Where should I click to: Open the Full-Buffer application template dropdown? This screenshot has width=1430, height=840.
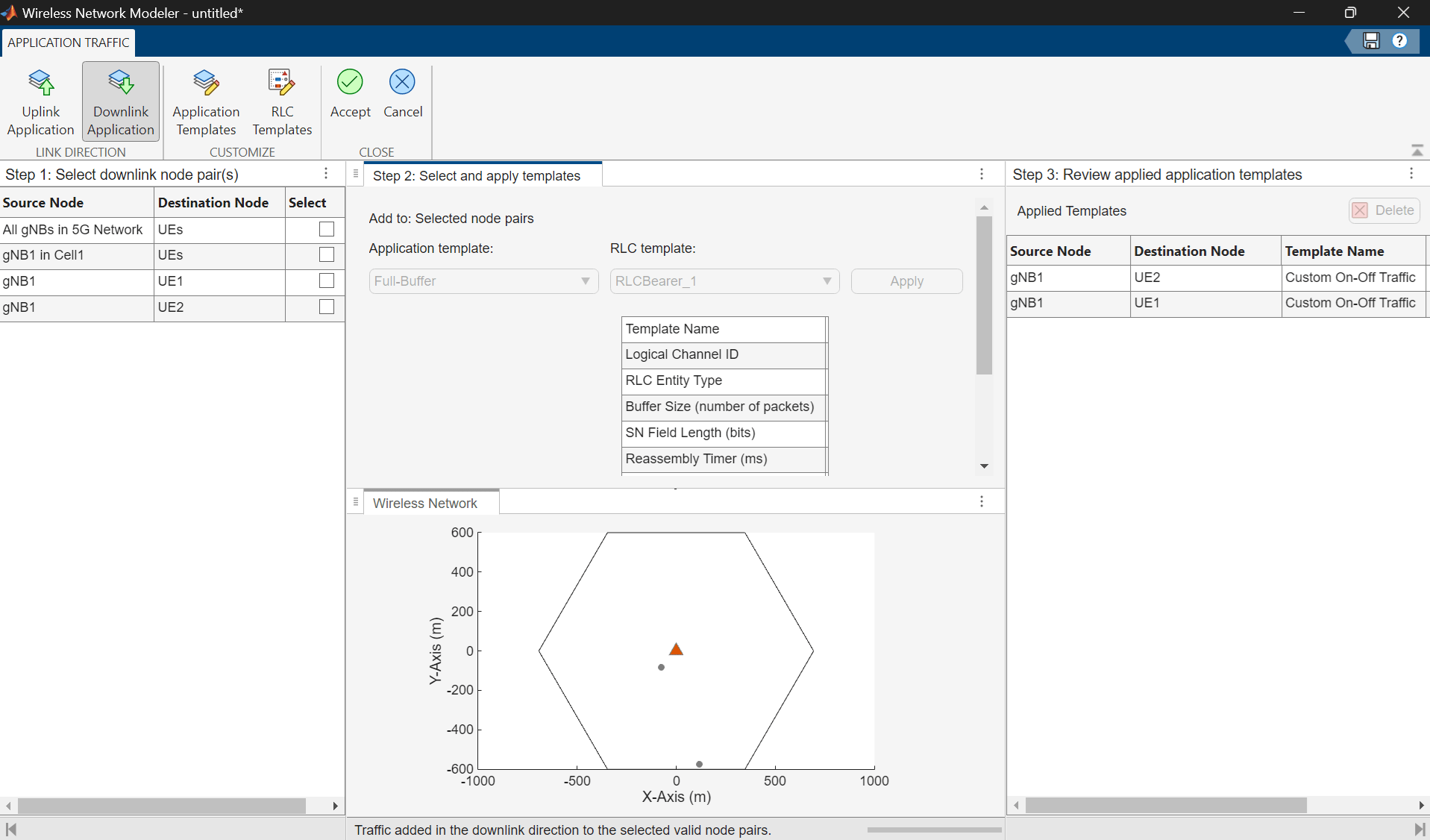tap(483, 281)
